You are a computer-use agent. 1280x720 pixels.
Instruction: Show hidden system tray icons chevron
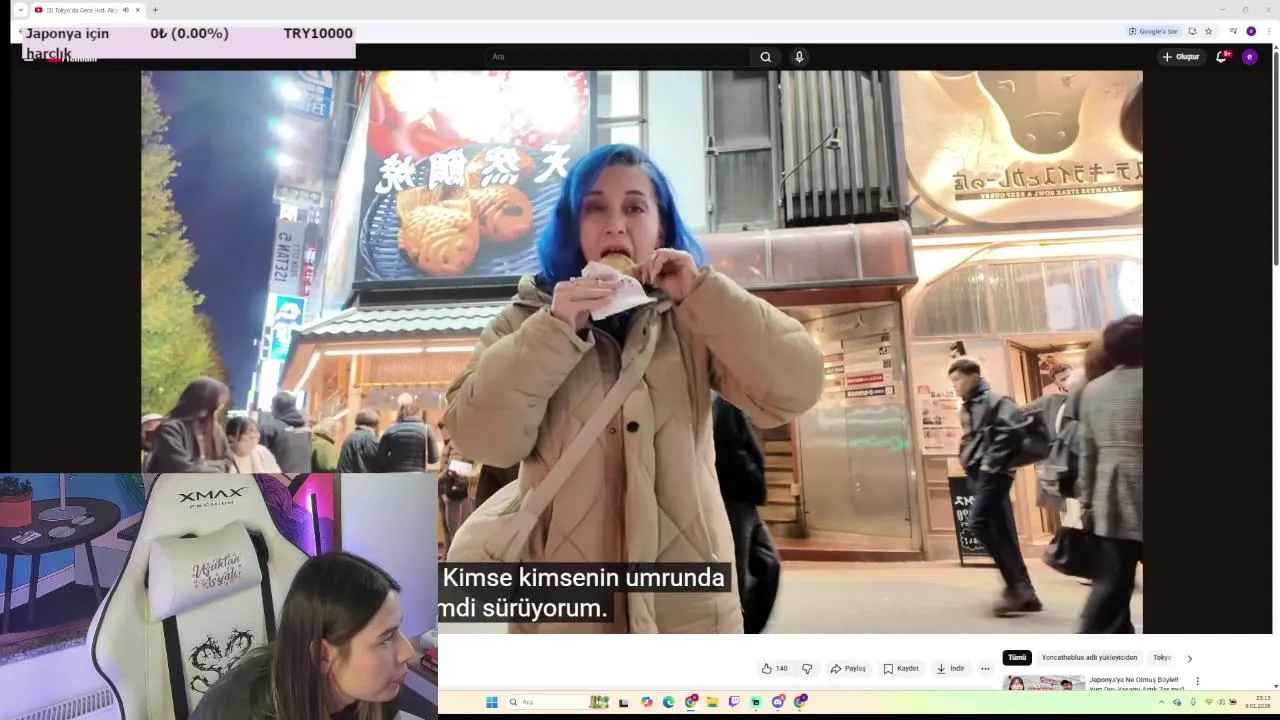1161,702
